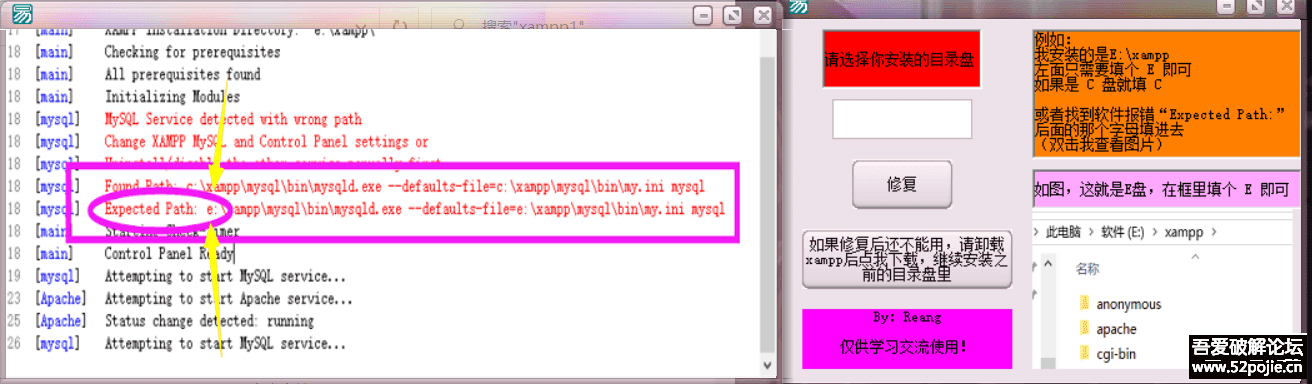Click log line Initializing Modules
Viewport: 1312px width, 384px height.
point(172,97)
